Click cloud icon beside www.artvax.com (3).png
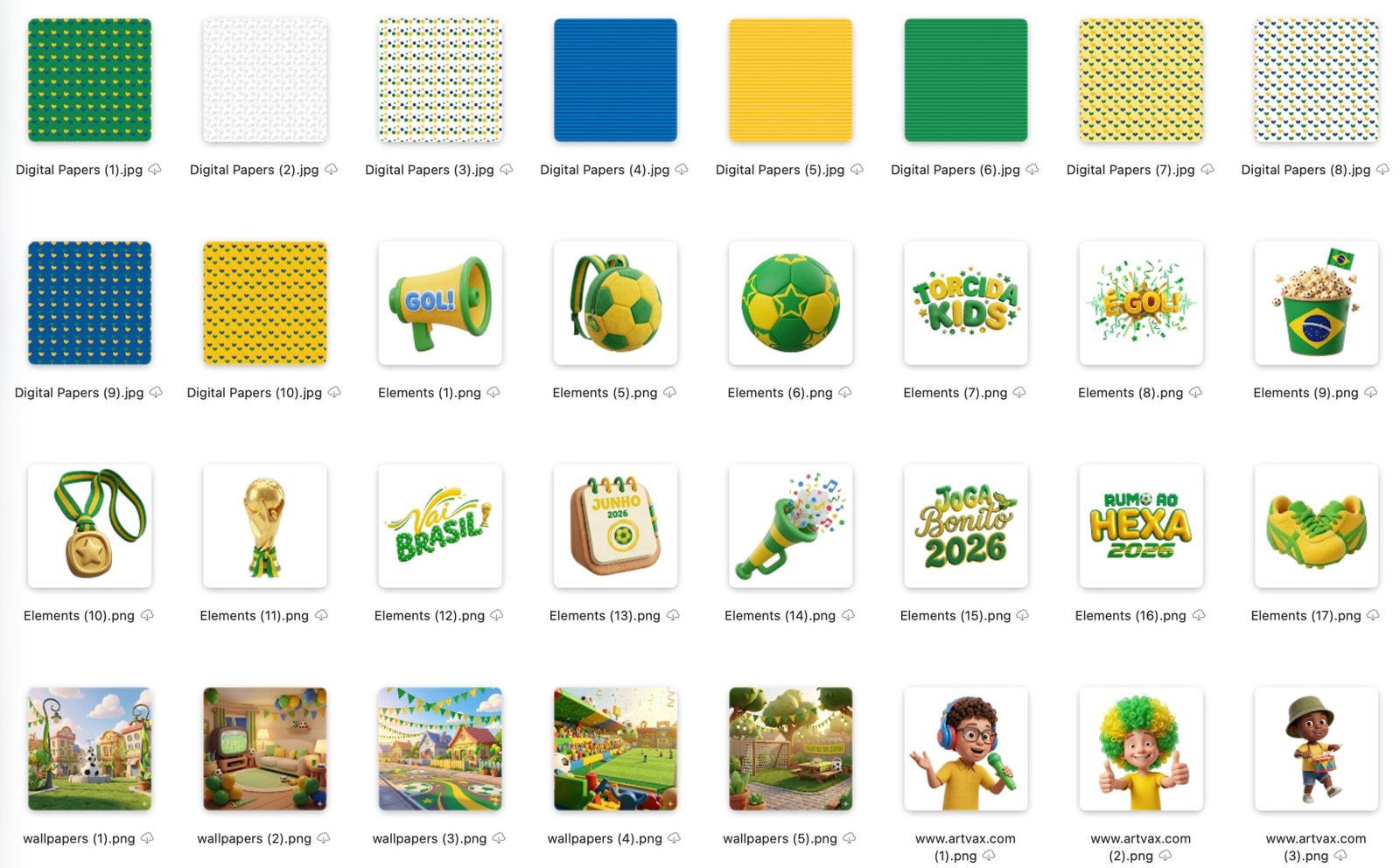Image resolution: width=1400 pixels, height=868 pixels. coord(1340,856)
